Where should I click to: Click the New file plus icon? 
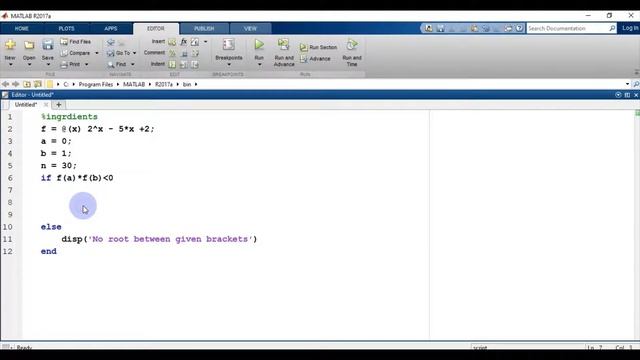[10, 44]
